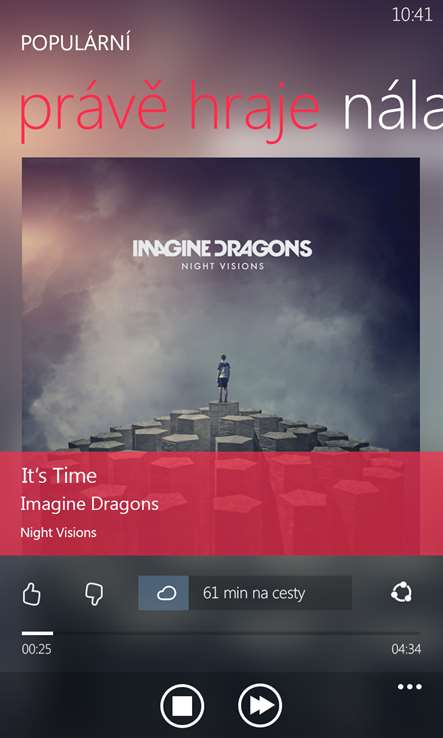
Task: Tap the song title 'It's Time'
Action: (x=59, y=476)
